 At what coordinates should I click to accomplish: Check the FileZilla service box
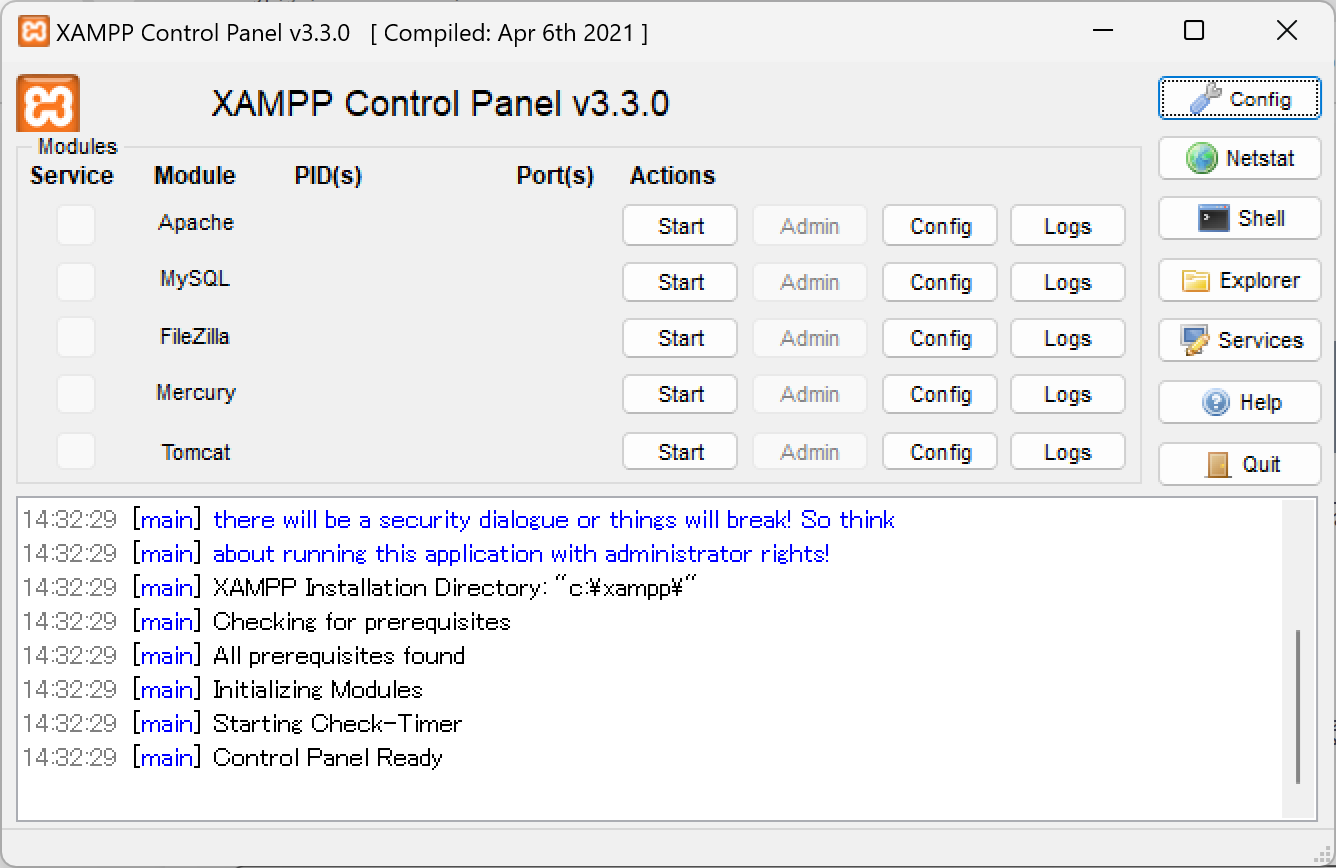(x=76, y=338)
